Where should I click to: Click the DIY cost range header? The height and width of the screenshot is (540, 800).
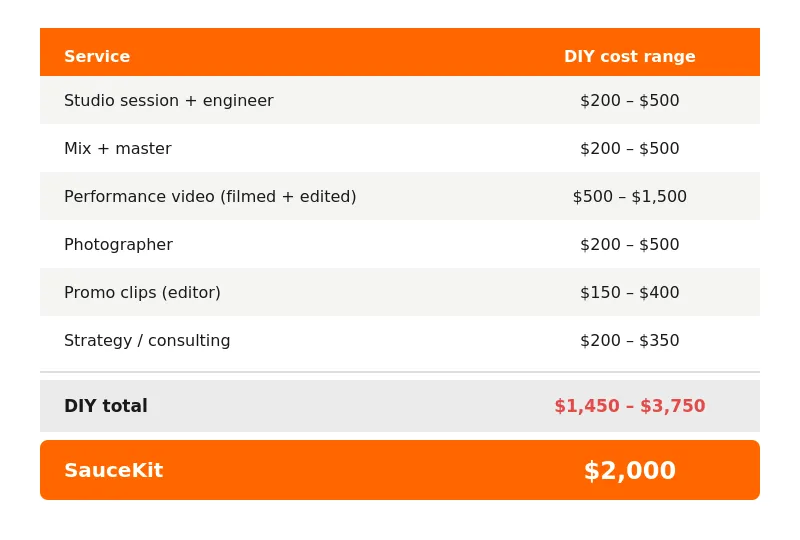(x=630, y=56)
